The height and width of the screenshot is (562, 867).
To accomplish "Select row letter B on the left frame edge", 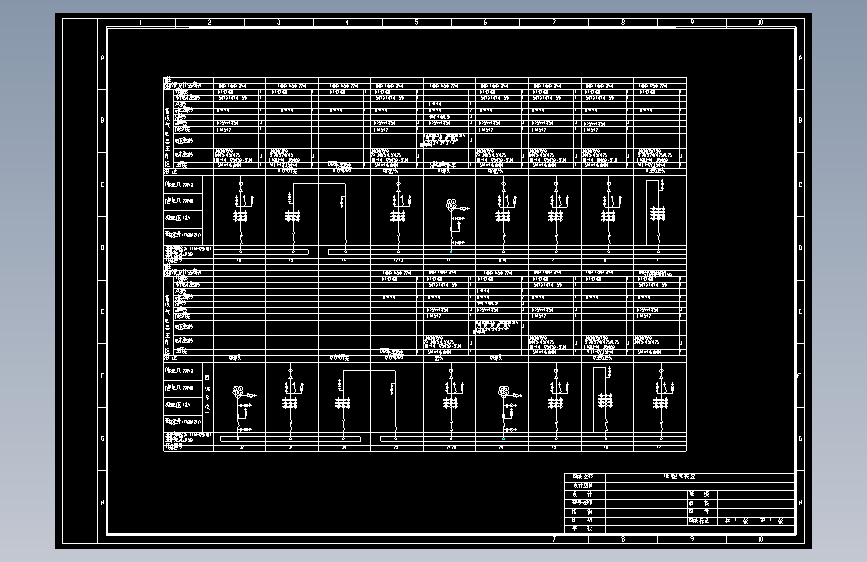I will coord(102,120).
